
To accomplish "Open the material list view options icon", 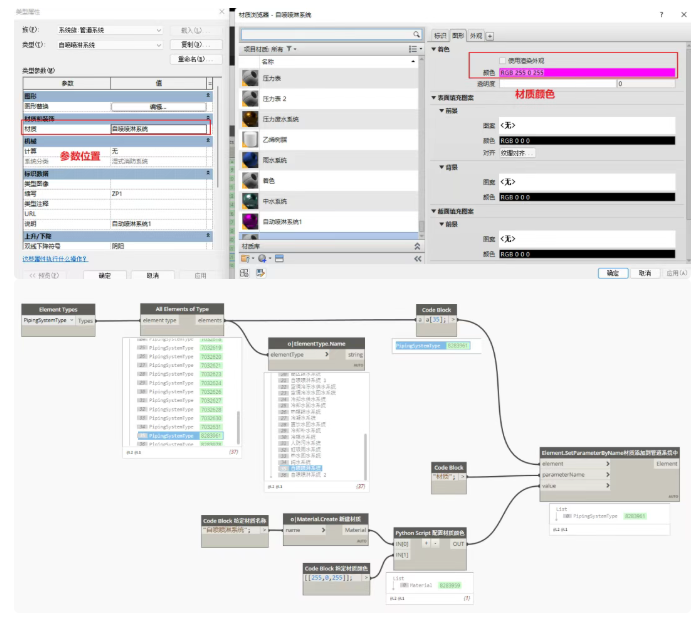I will click(414, 49).
